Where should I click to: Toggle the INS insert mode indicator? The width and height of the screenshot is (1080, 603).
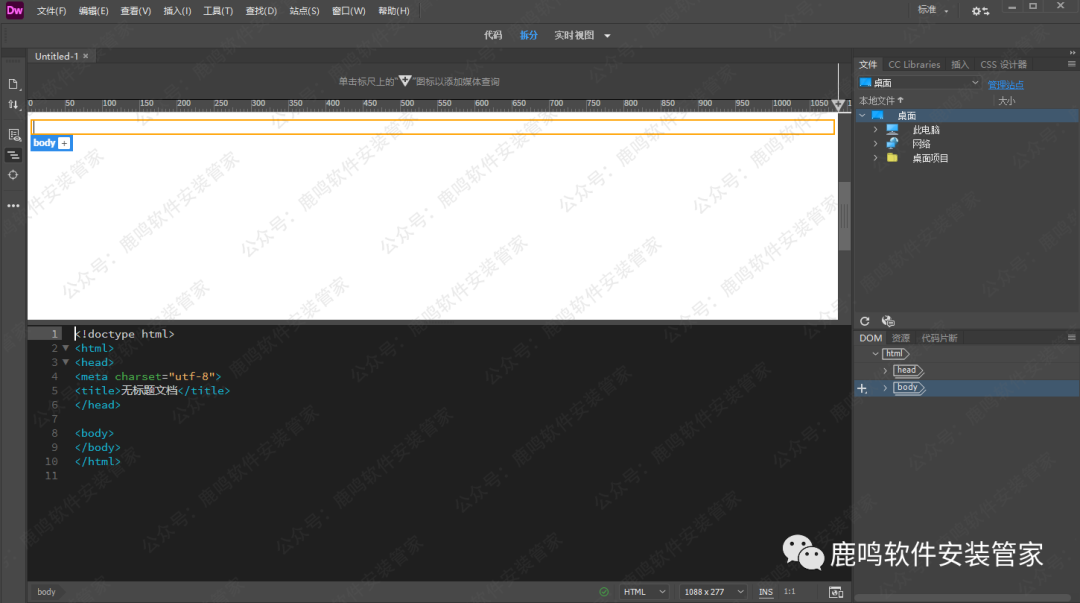coord(765,592)
